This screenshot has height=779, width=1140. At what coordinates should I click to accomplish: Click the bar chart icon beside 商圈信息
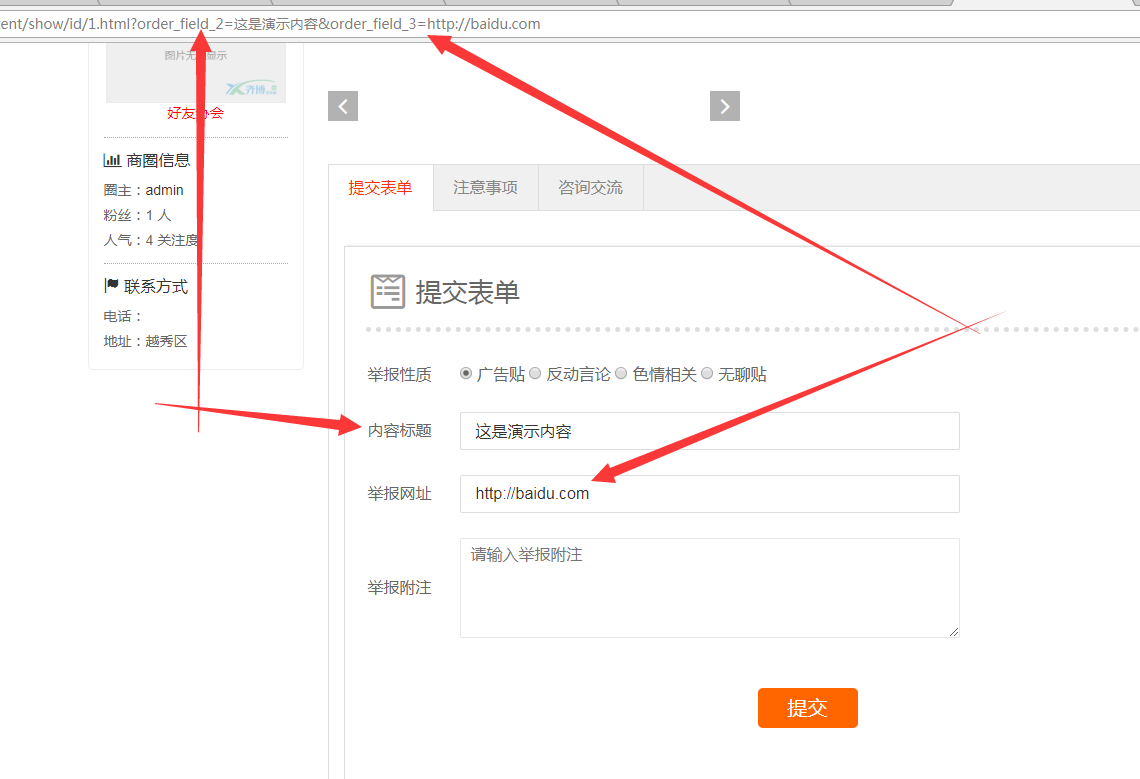(x=112, y=160)
